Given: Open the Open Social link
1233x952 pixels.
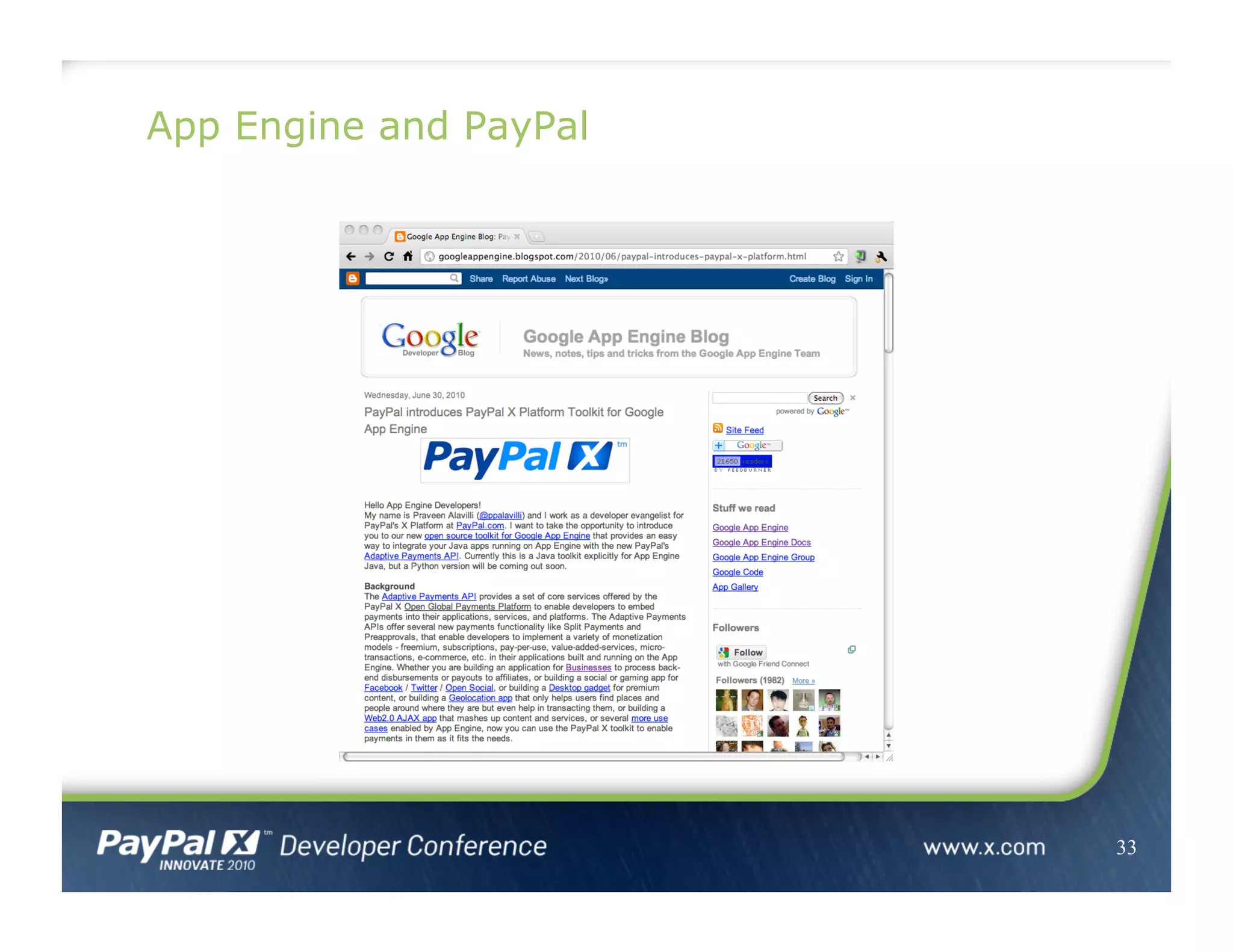Looking at the screenshot, I should [469, 688].
